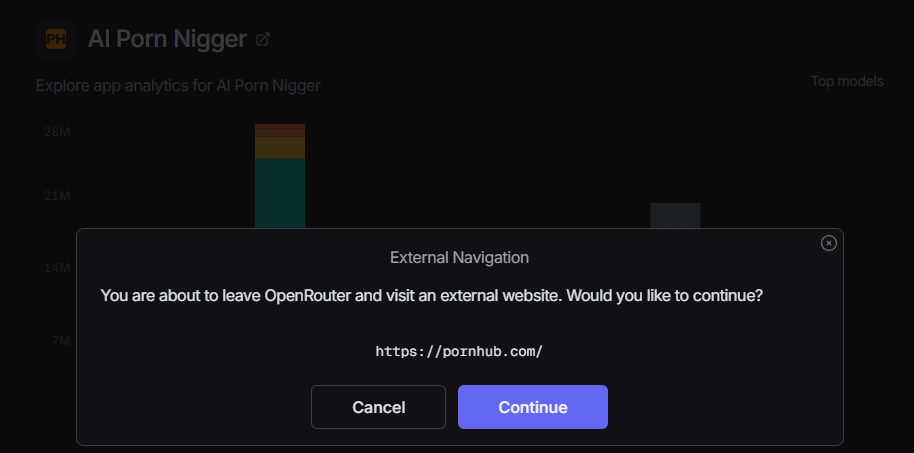Click the 14M y-axis label

[57, 268]
